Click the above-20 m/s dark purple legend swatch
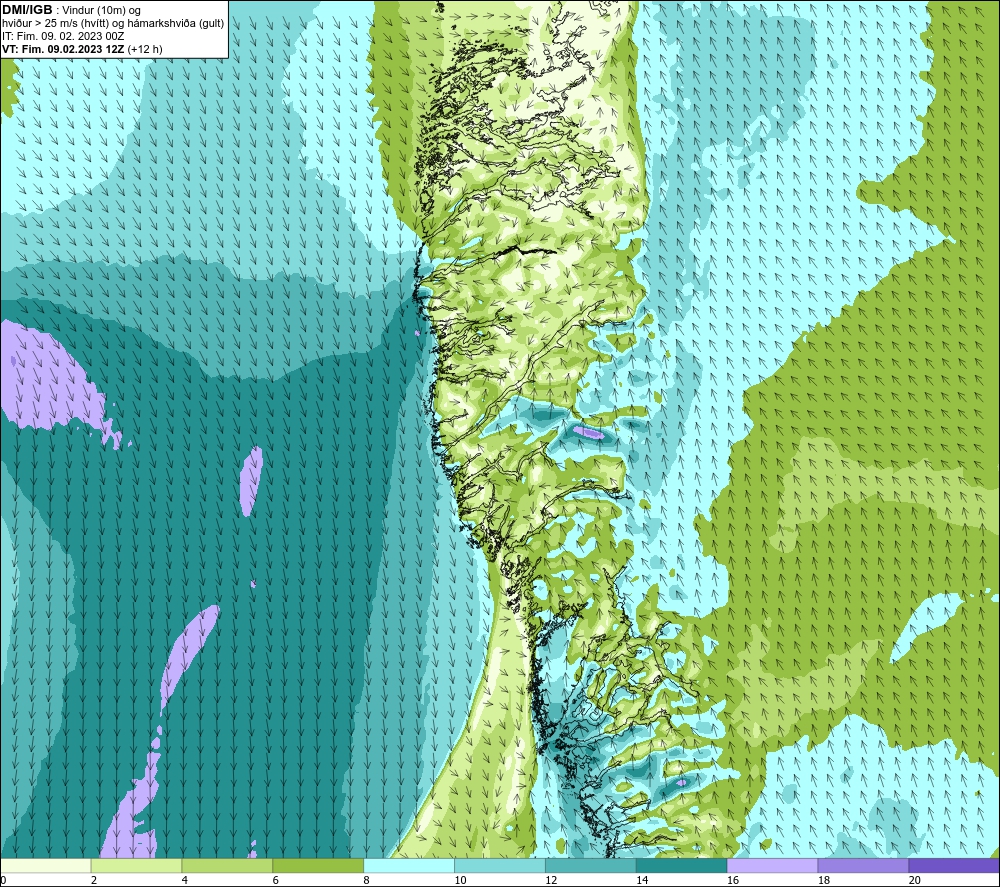Screen dimensions: 1000x887 (x=954, y=866)
